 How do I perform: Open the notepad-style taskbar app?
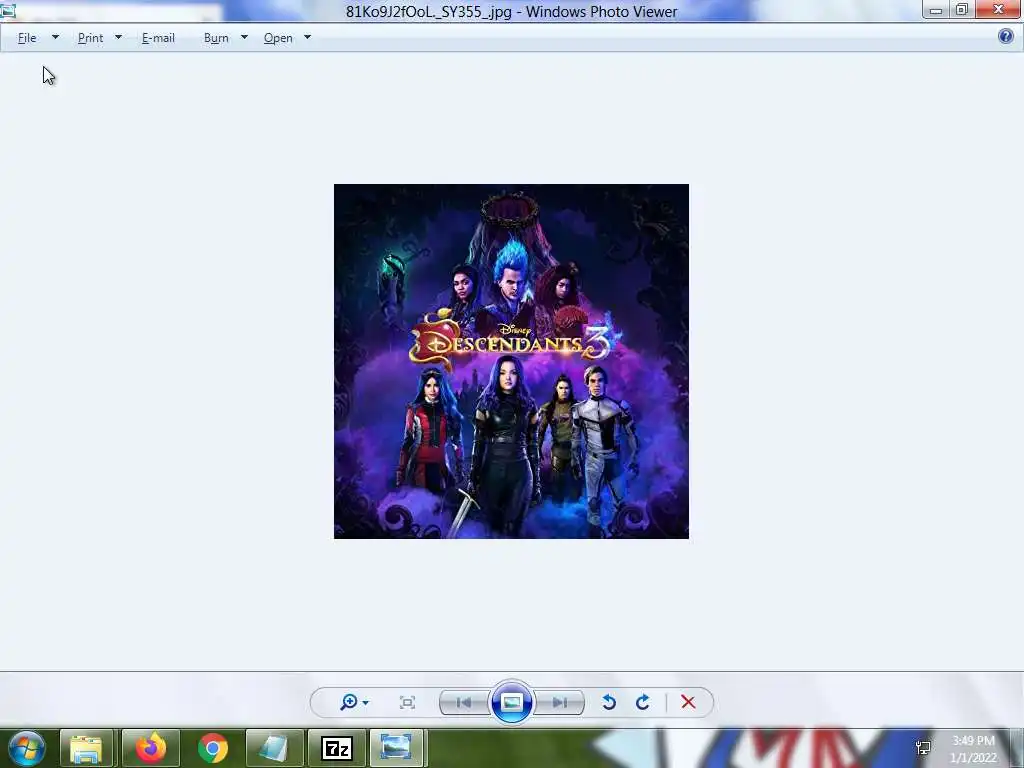click(x=274, y=748)
